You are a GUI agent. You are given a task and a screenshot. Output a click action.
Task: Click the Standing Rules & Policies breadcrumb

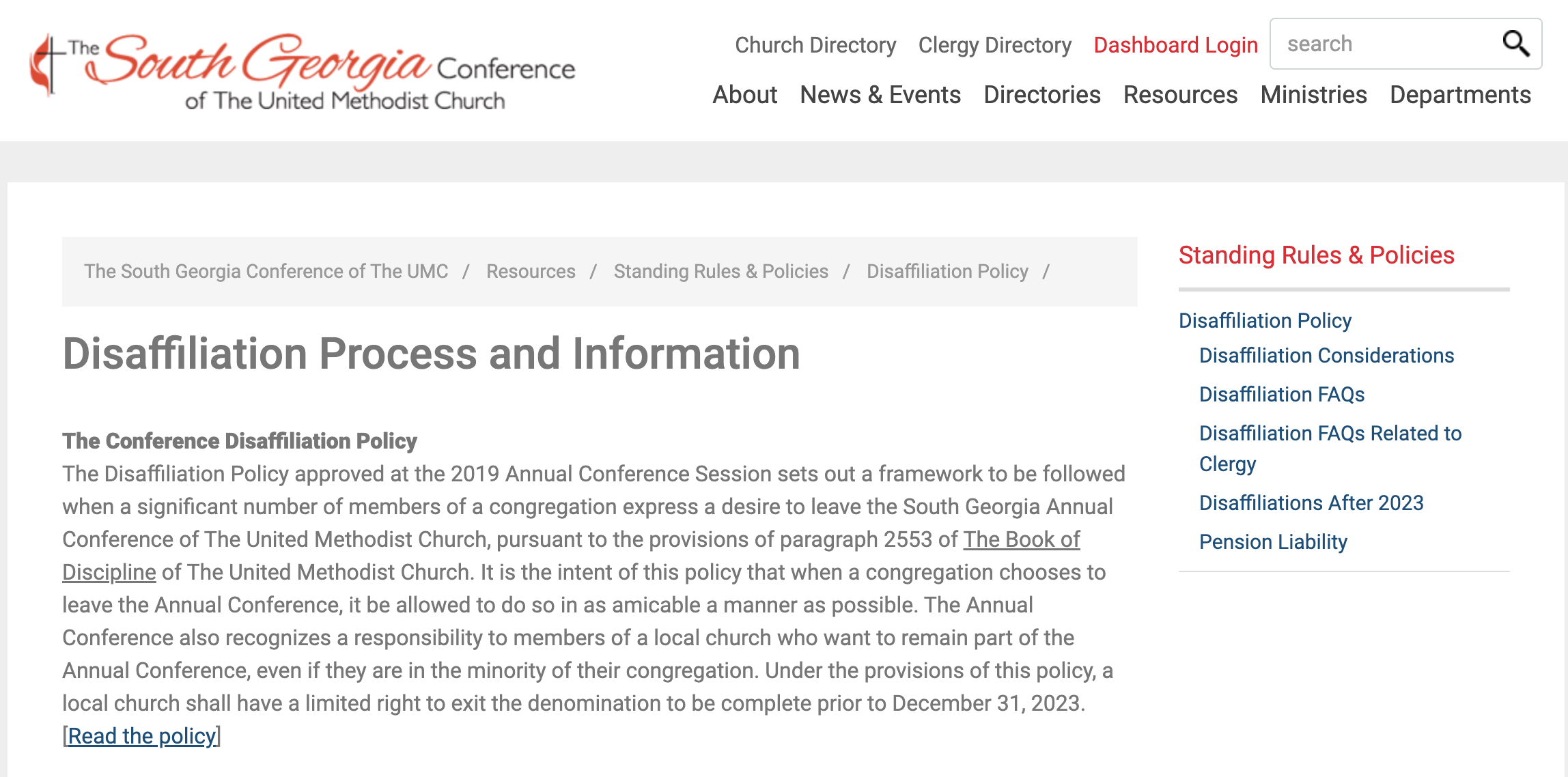click(x=720, y=271)
